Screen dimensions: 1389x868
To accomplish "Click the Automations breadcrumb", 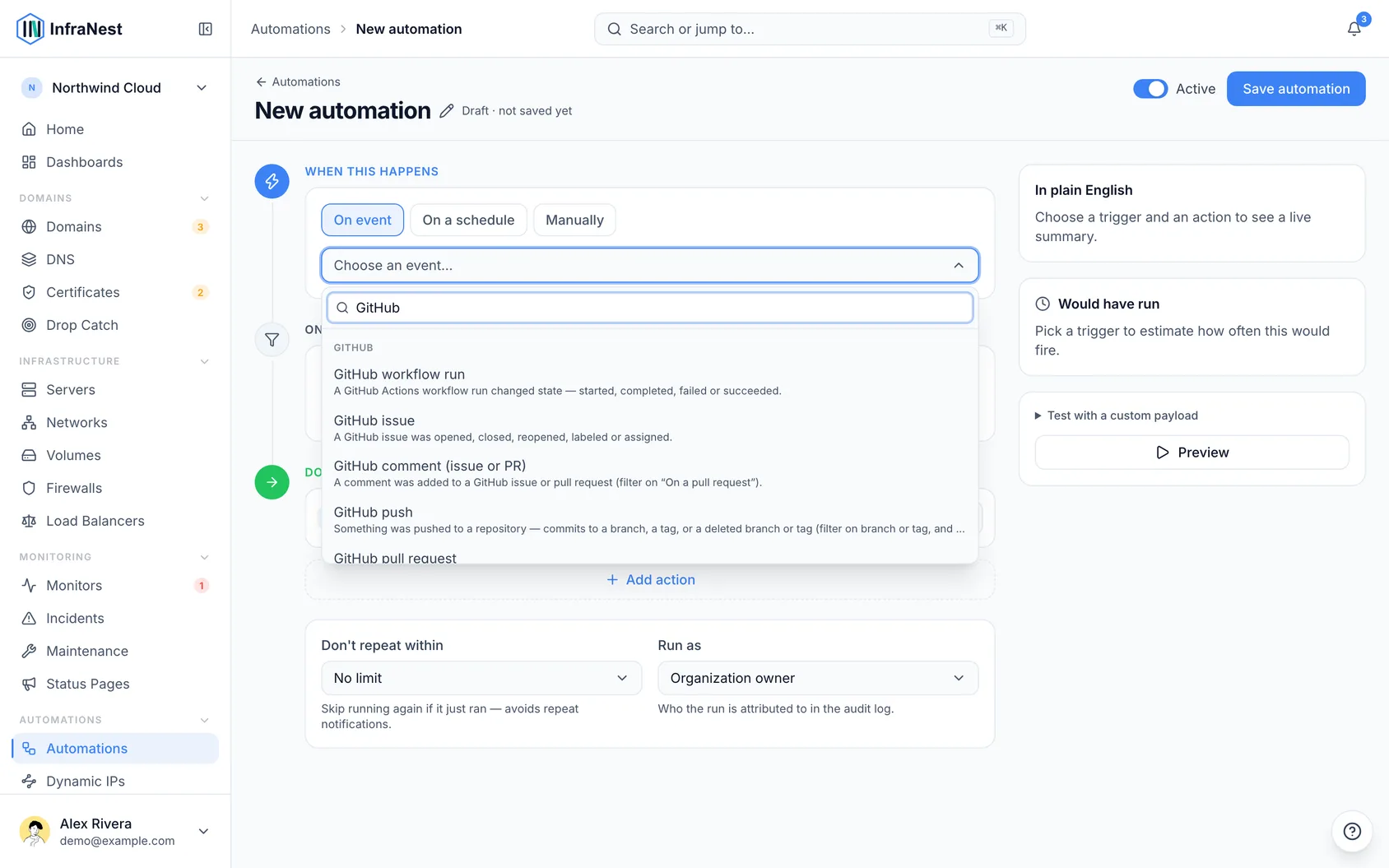I will coord(290,29).
